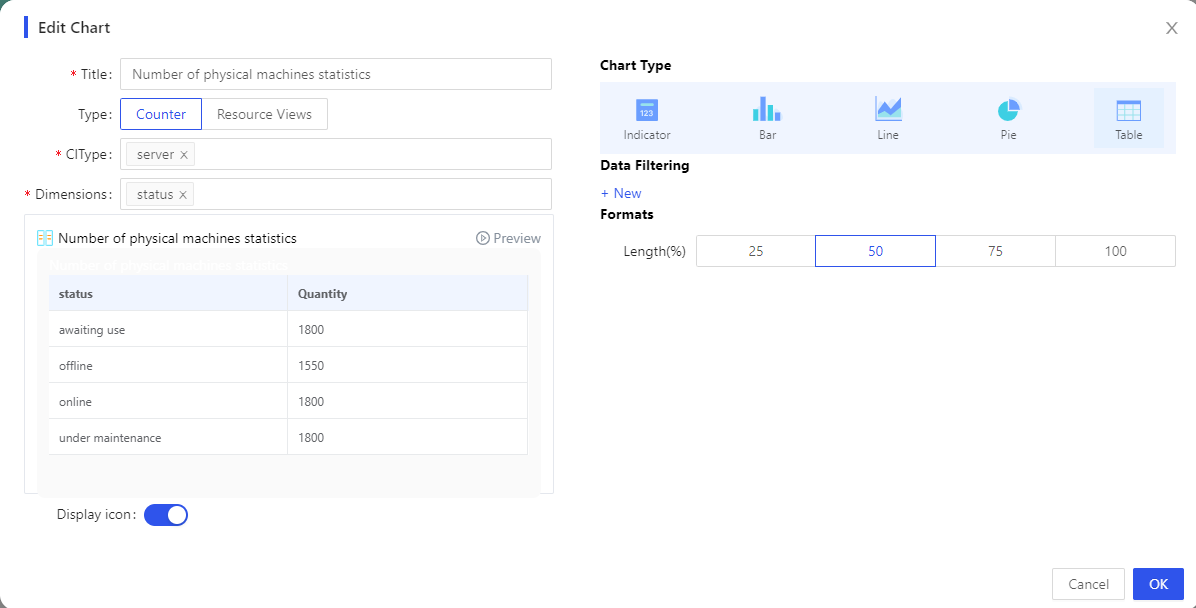Close the Edit Chart dialog

1172,28
